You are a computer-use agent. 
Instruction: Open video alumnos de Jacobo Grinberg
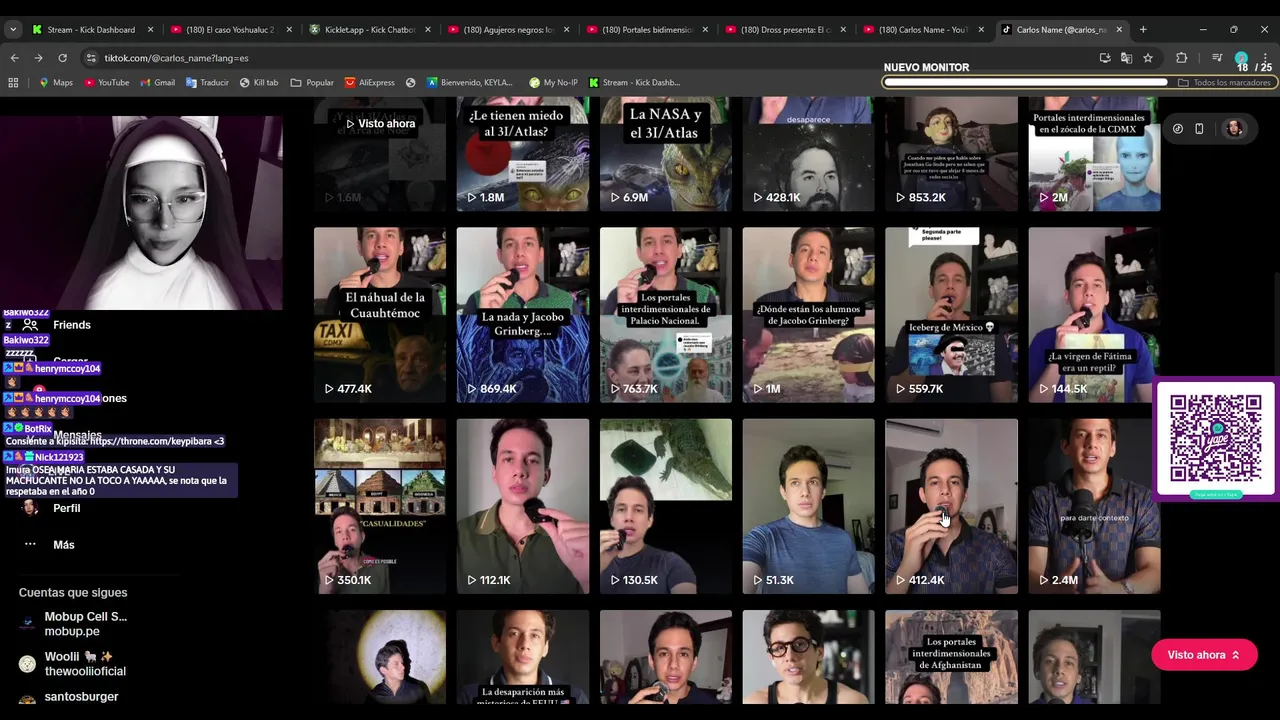(x=808, y=315)
